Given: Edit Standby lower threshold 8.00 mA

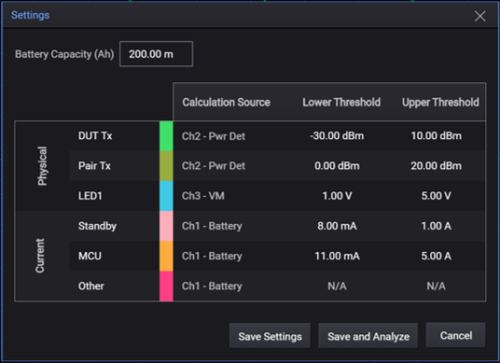Looking at the screenshot, I should tap(337, 226).
